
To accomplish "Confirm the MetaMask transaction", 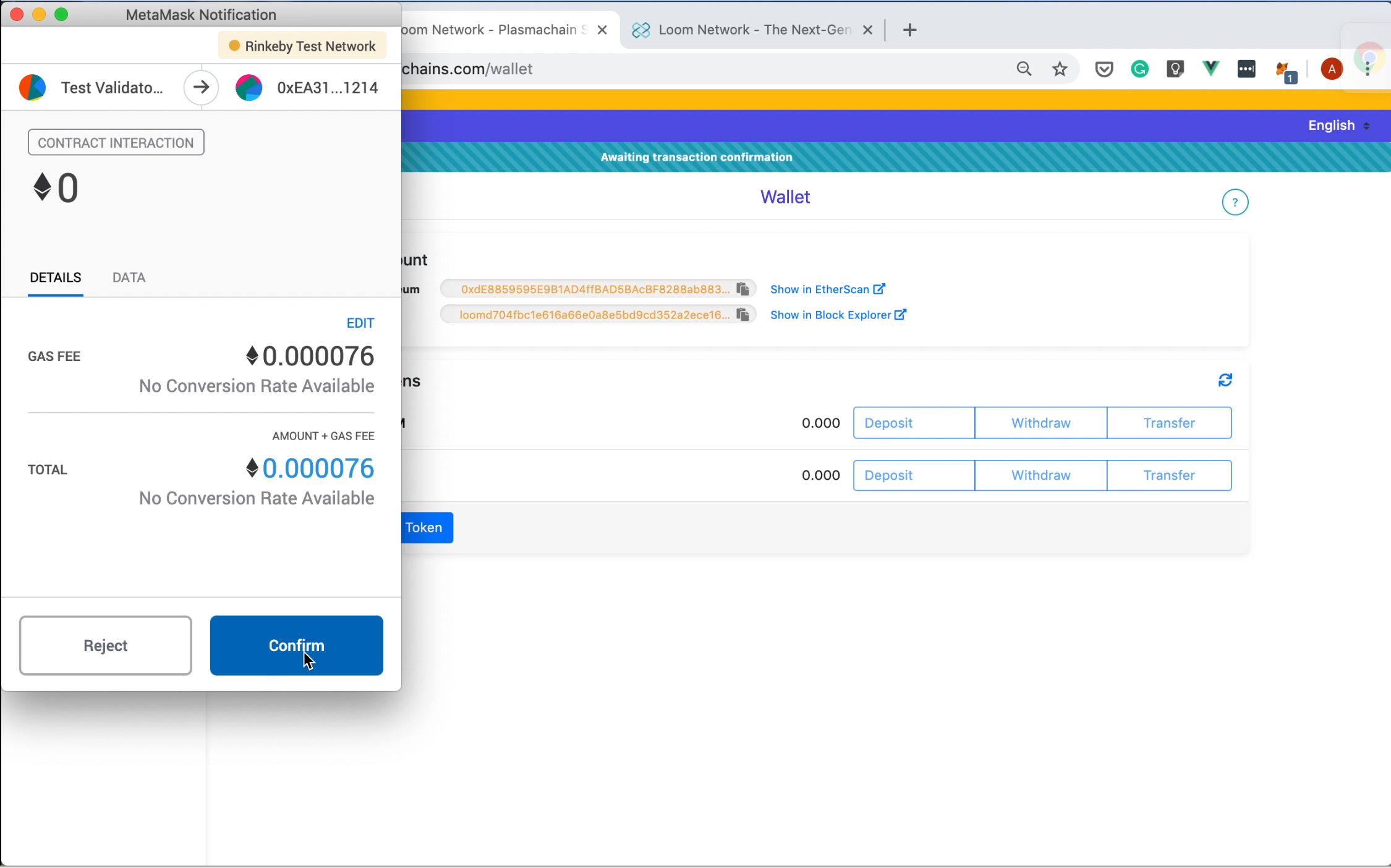I will (x=296, y=645).
